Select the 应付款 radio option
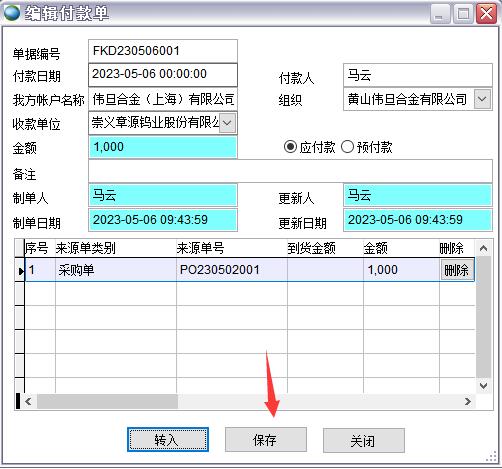502x469 pixels. tap(290, 147)
